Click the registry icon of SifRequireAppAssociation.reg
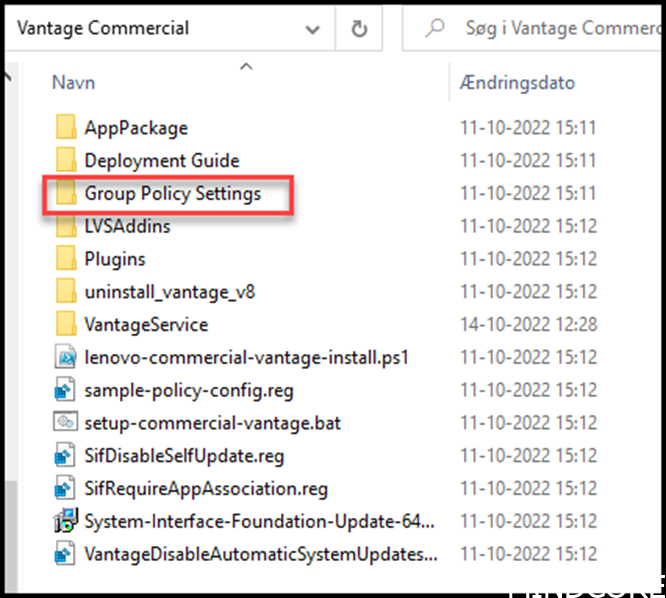The height and width of the screenshot is (598, 666). click(x=65, y=488)
